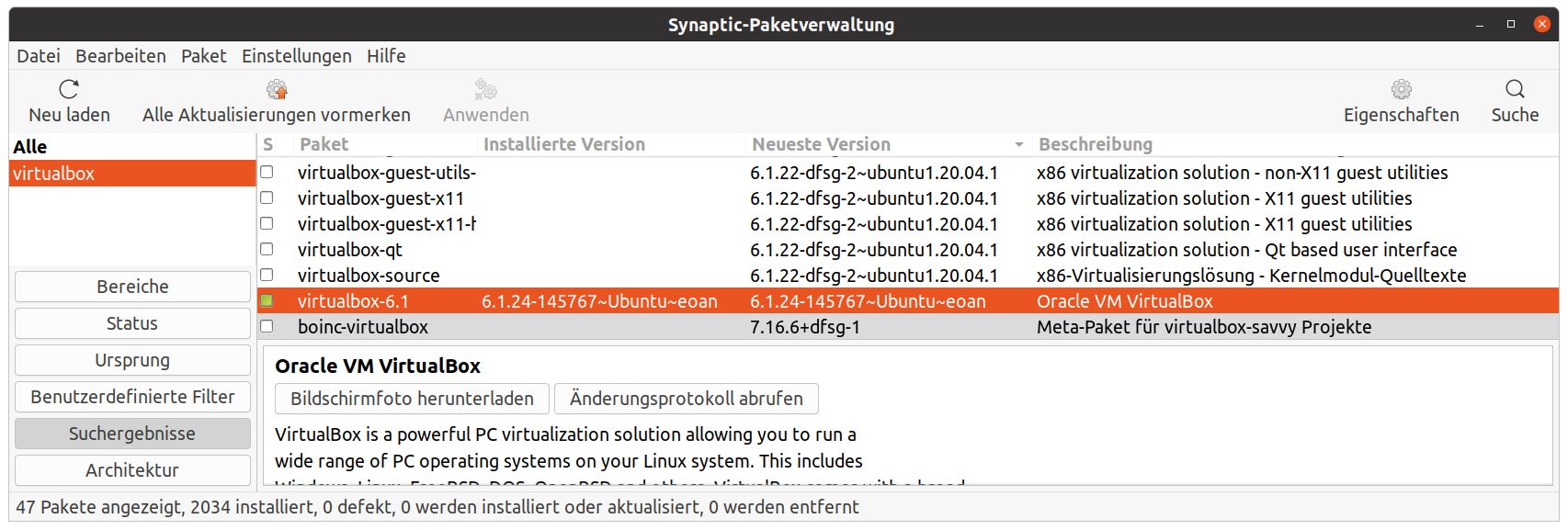The height and width of the screenshot is (530, 1568).
Task: Click installed version 6.1.24-145767~Ubuntu~eoan cell
Action: tap(599, 301)
